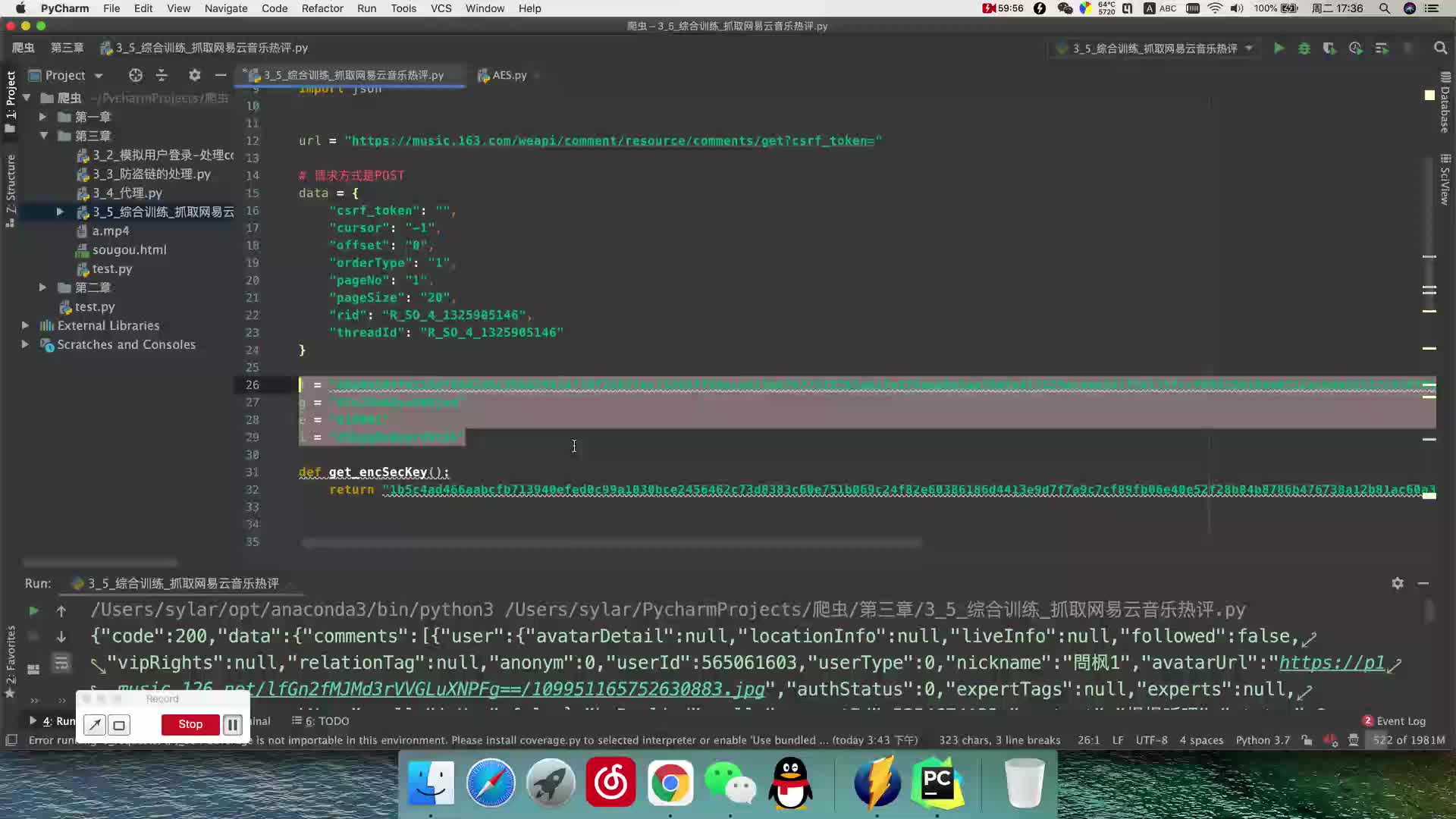Image resolution: width=1456 pixels, height=819 pixels.
Task: Click Stop in the Record widget
Action: pyautogui.click(x=190, y=725)
